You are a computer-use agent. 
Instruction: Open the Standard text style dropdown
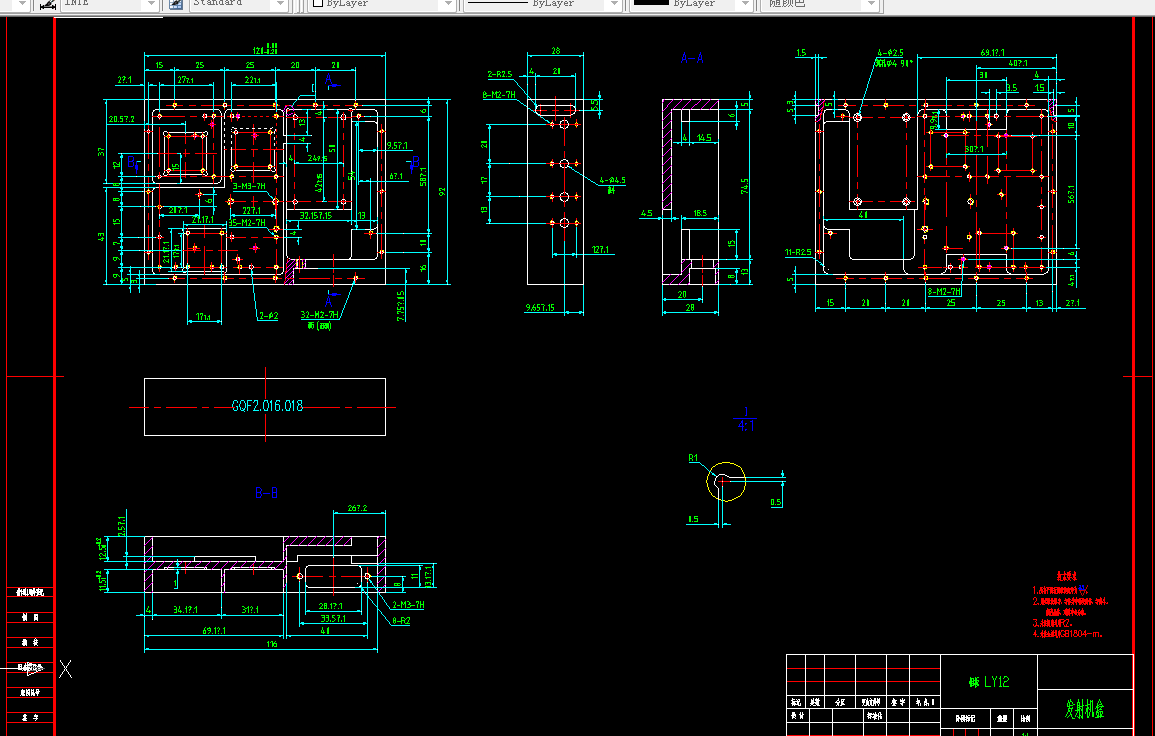click(x=279, y=4)
